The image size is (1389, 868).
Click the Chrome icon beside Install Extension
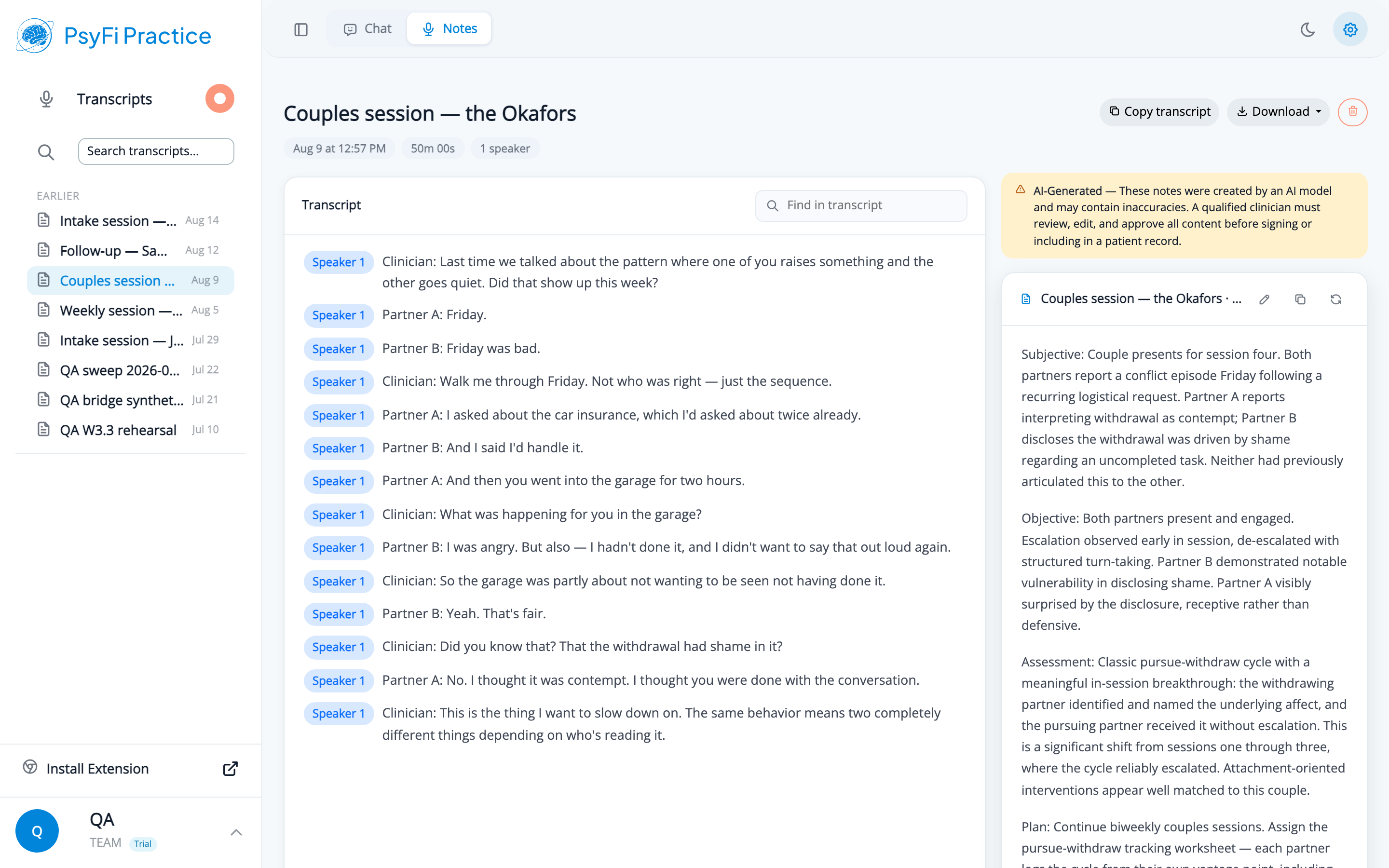click(30, 767)
